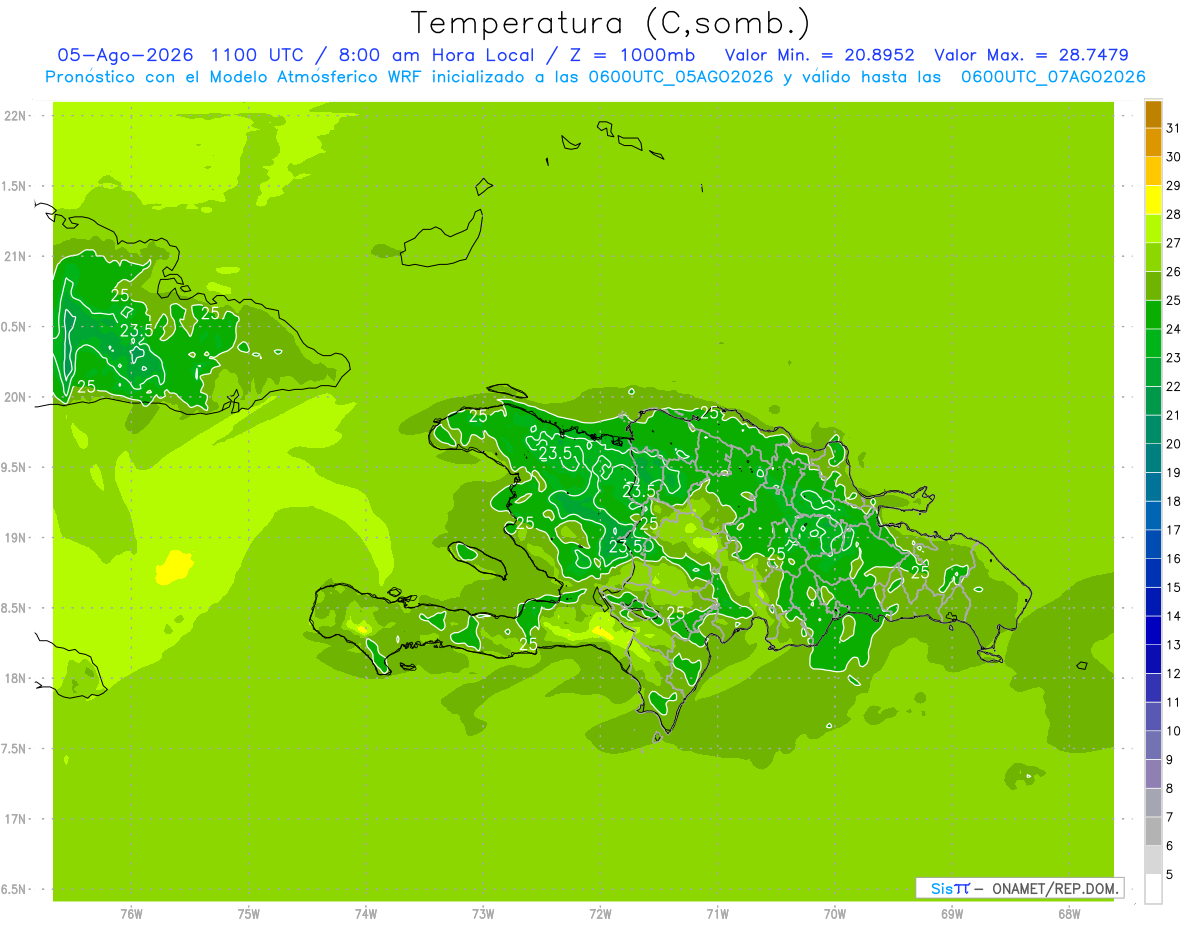1200x927 pixels.
Task: Click the 76W longitude axis label
Action: (x=131, y=913)
